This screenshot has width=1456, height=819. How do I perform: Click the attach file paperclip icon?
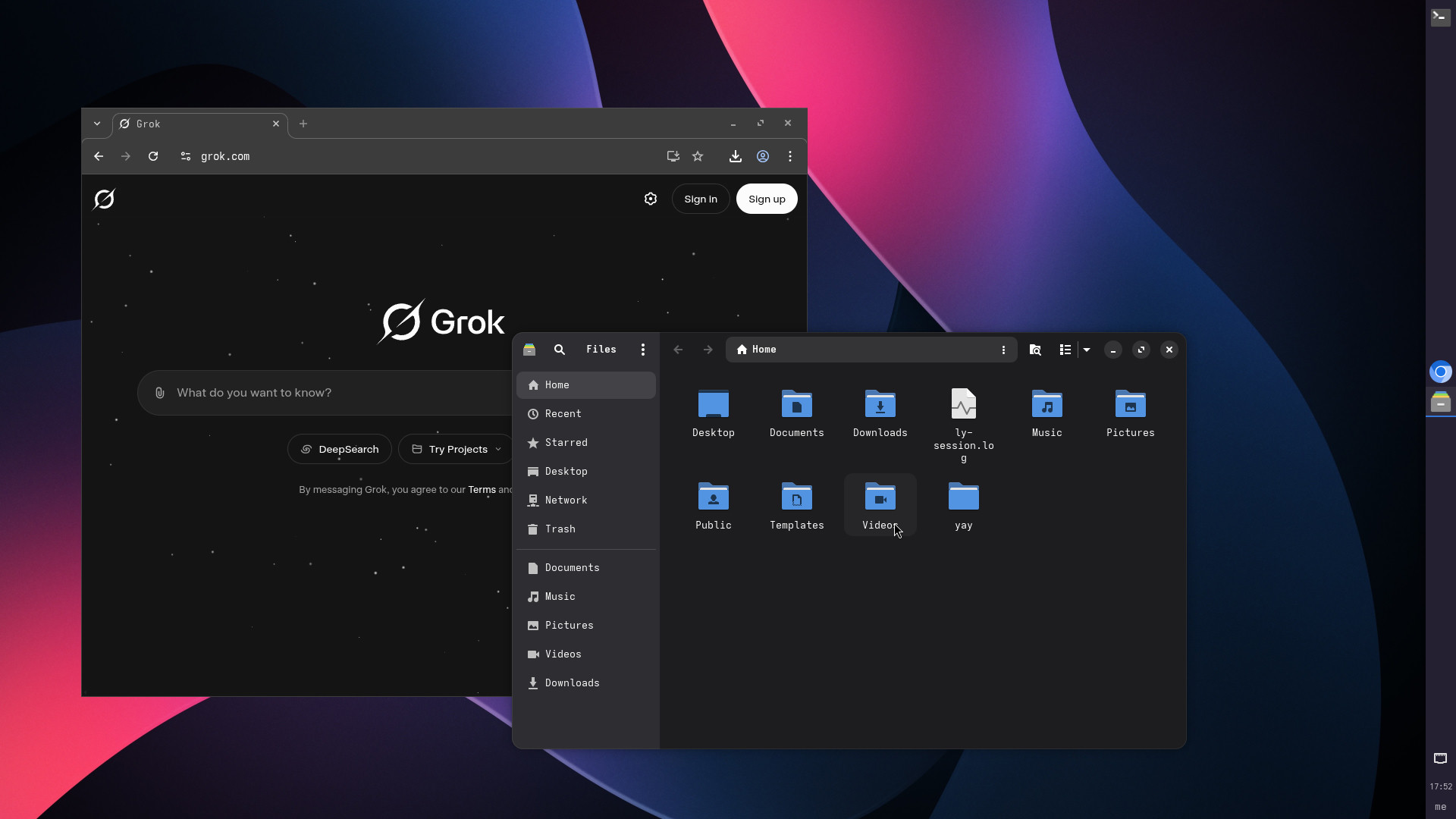pyautogui.click(x=159, y=393)
